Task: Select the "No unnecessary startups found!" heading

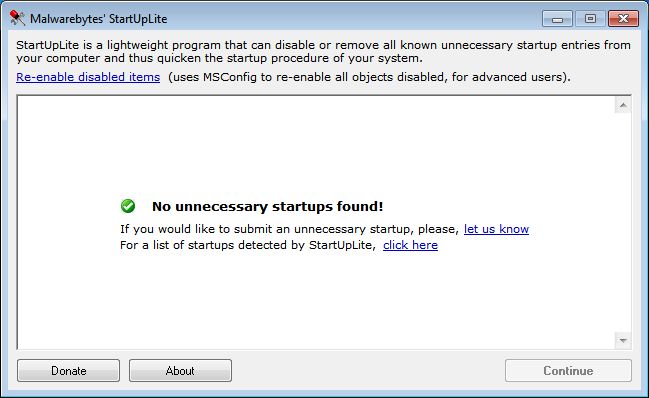Action: (268, 206)
